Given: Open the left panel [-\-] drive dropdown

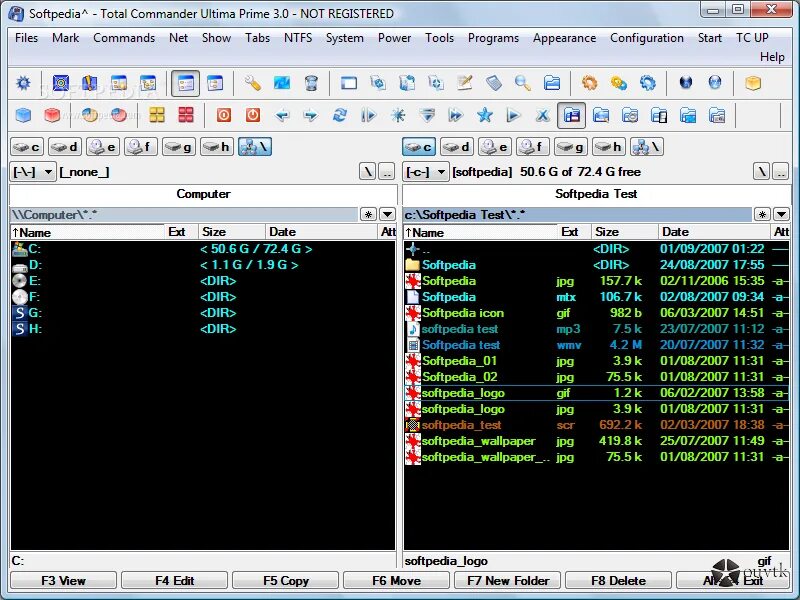Looking at the screenshot, I should coord(32,172).
